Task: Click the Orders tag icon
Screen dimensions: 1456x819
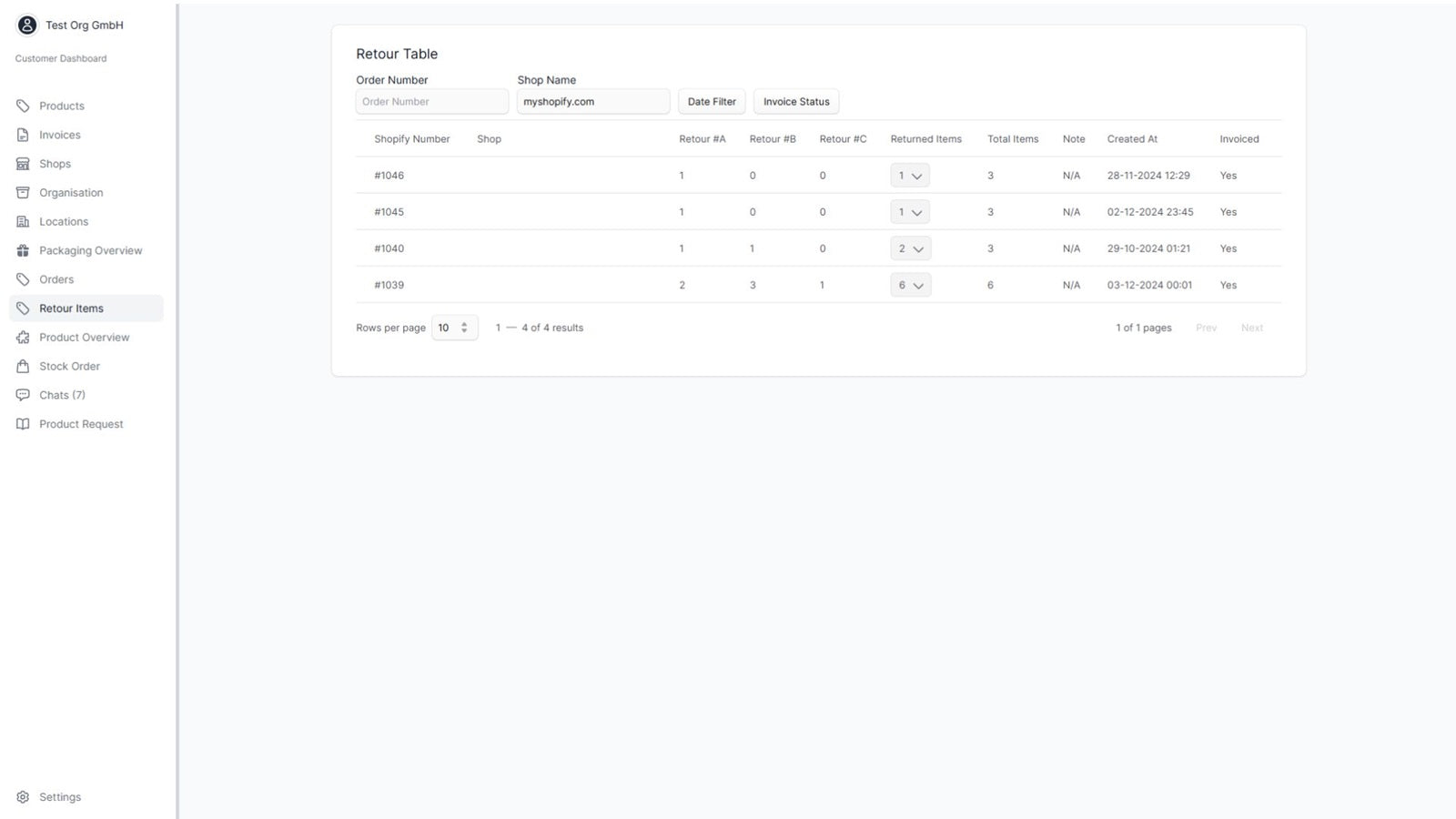Action: point(23,279)
